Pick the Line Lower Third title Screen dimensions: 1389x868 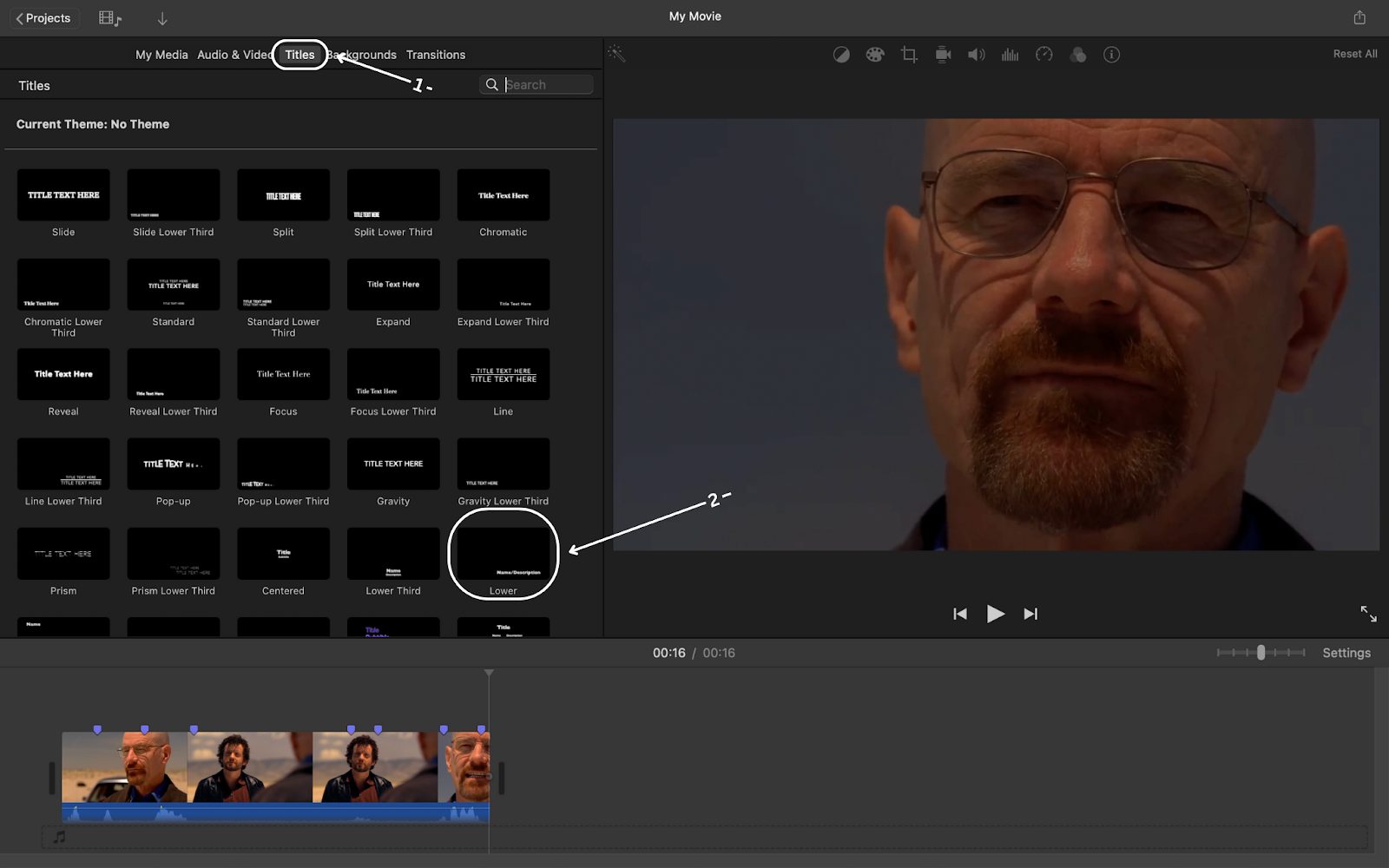click(x=63, y=464)
